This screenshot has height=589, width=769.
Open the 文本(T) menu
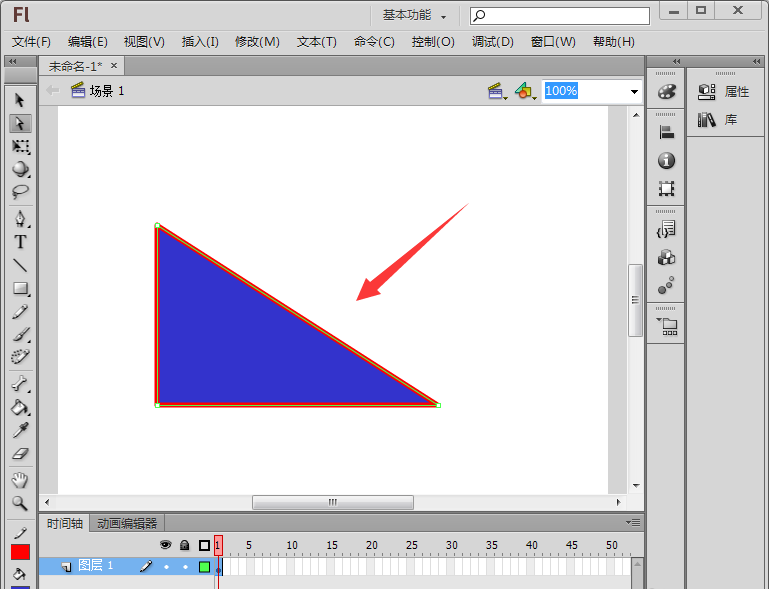[316, 42]
